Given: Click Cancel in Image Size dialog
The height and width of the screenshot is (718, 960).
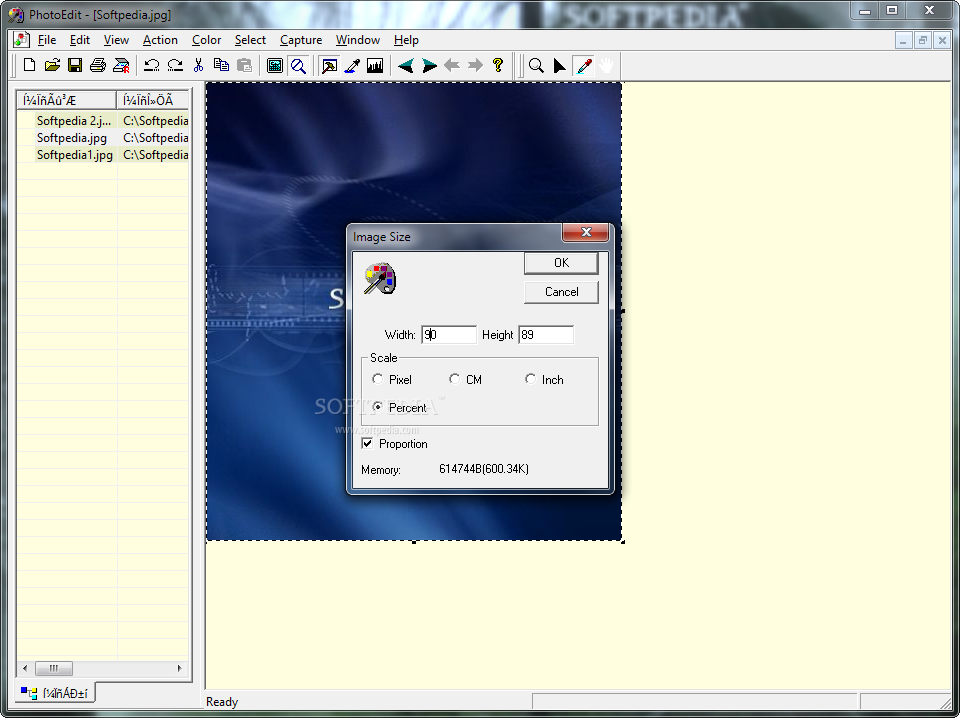Looking at the screenshot, I should coord(561,292).
